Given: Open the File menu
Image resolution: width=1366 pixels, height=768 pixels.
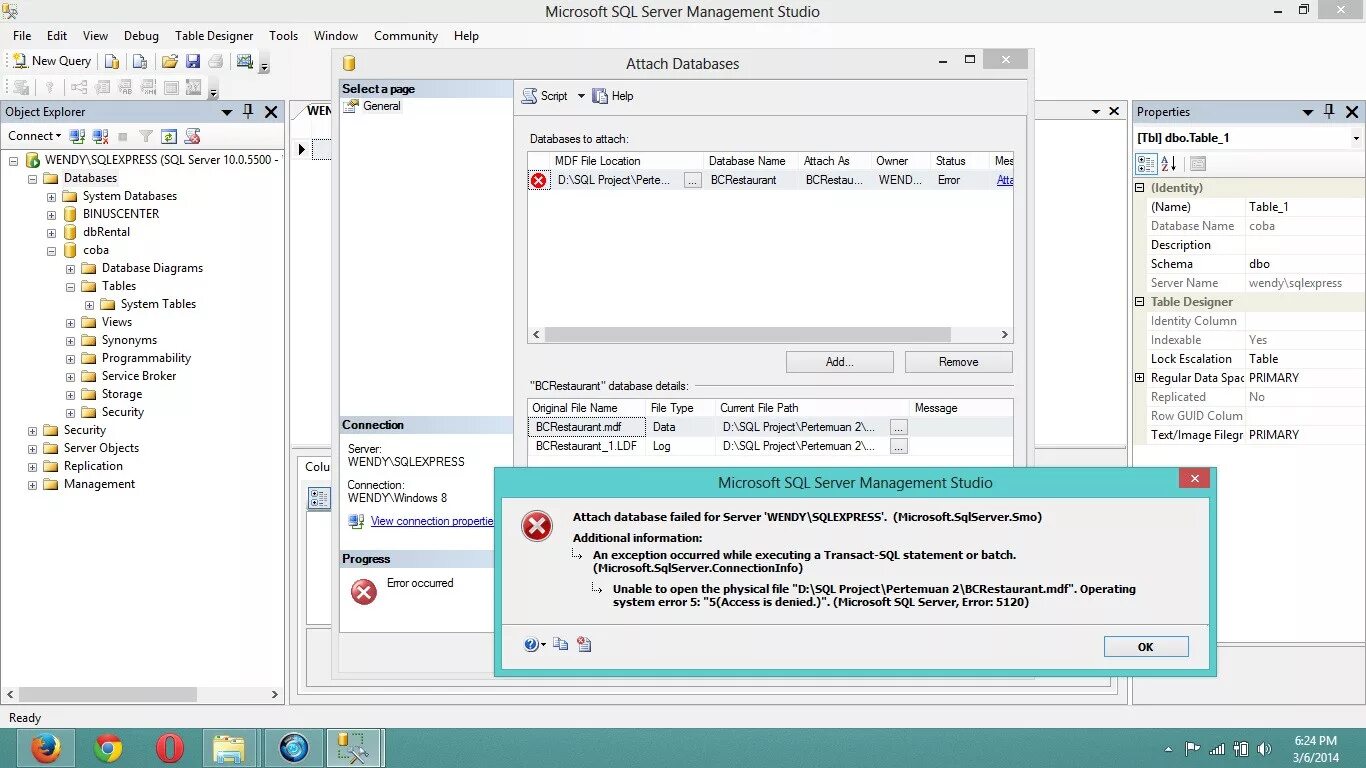Looking at the screenshot, I should click(22, 35).
